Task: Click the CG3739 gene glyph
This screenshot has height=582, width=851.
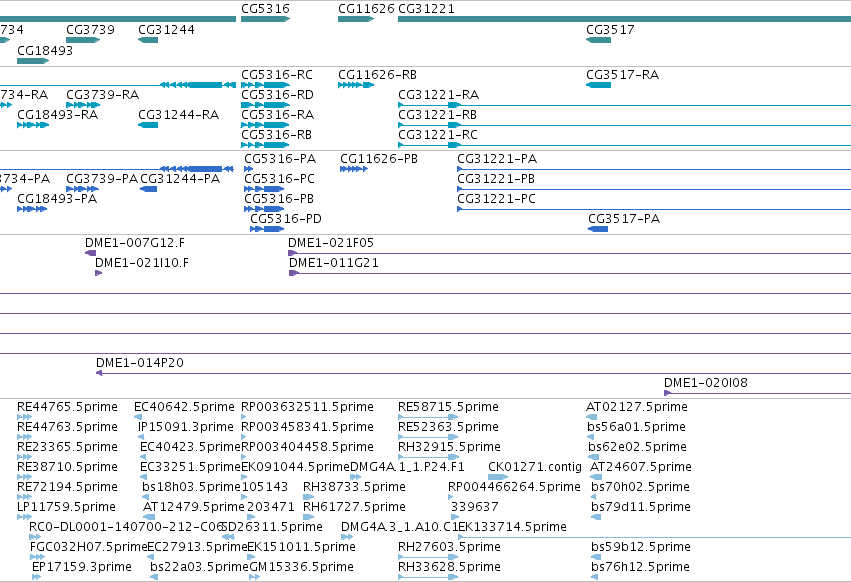Action: (83, 40)
